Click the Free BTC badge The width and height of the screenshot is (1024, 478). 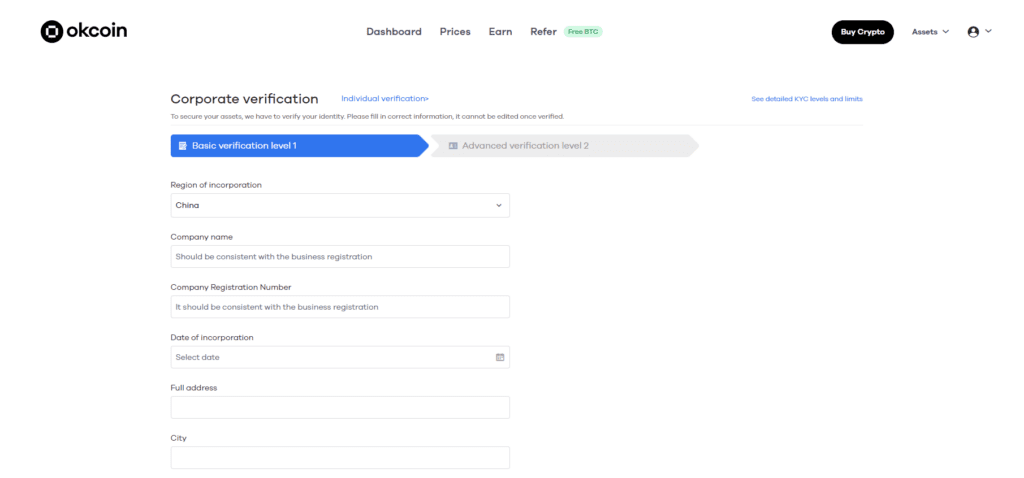[x=583, y=31]
